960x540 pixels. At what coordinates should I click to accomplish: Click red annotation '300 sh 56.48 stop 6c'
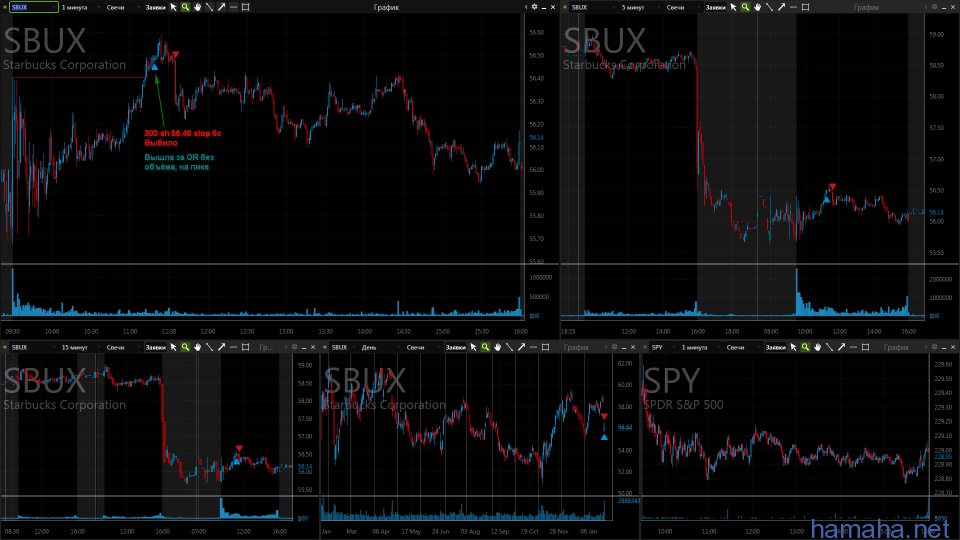click(182, 133)
